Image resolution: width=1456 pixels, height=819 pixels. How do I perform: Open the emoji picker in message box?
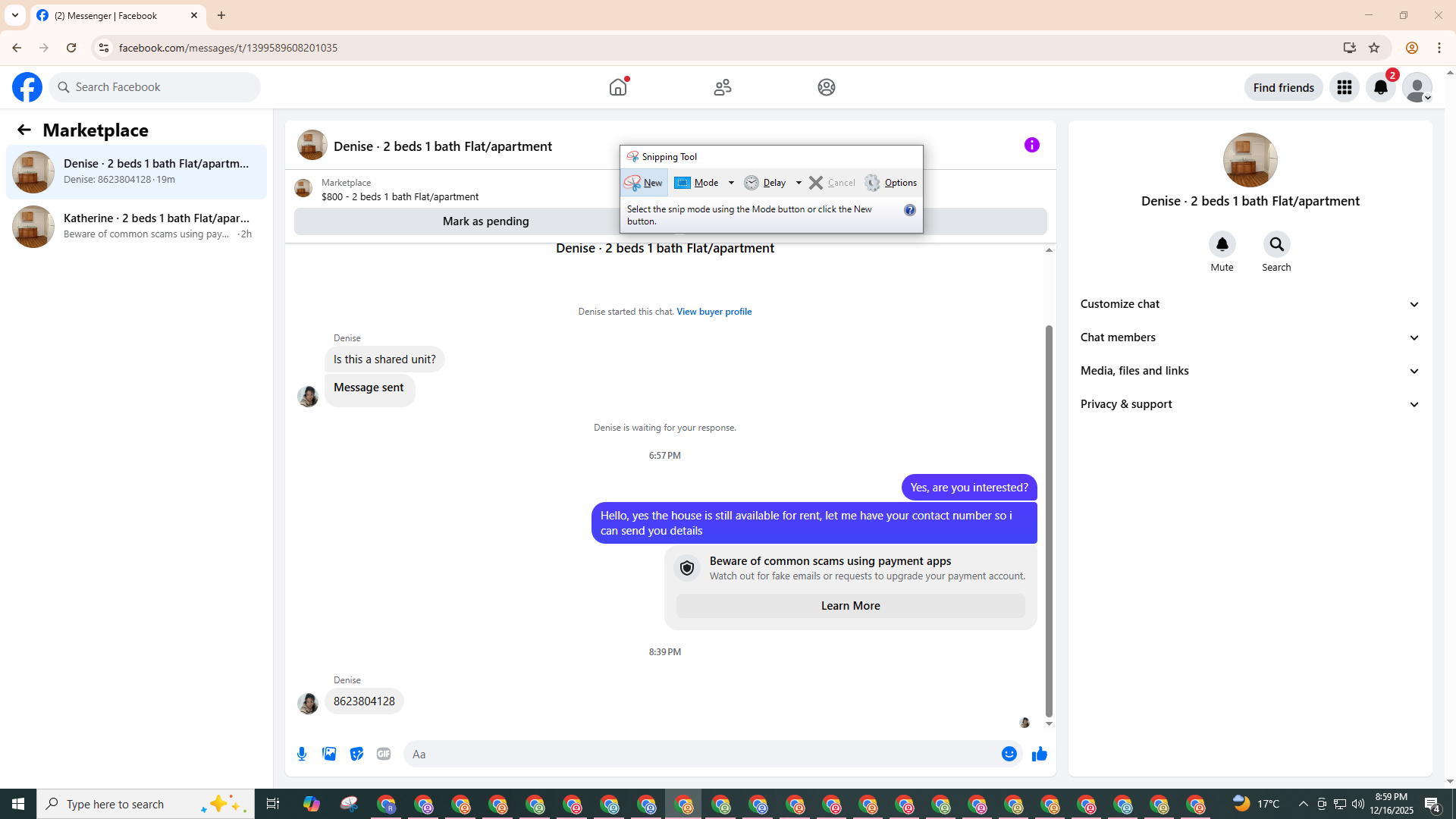point(1009,754)
